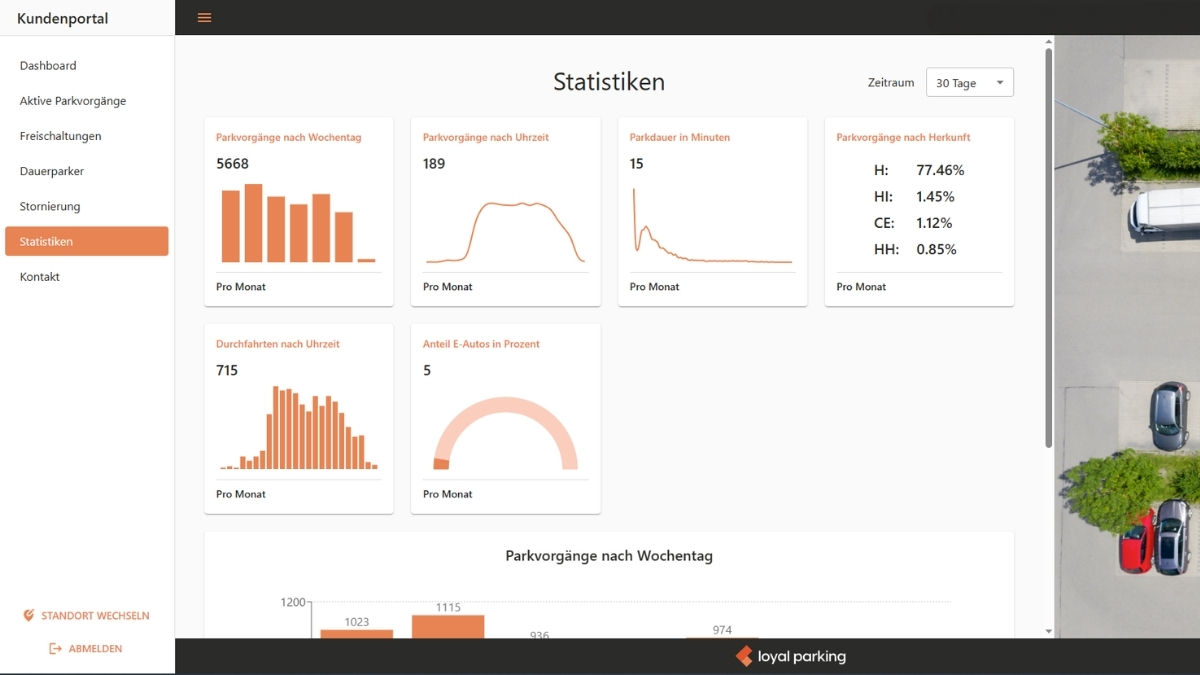
Task: Select the Durchfahrten nach Uhrzeit card
Action: (299, 419)
